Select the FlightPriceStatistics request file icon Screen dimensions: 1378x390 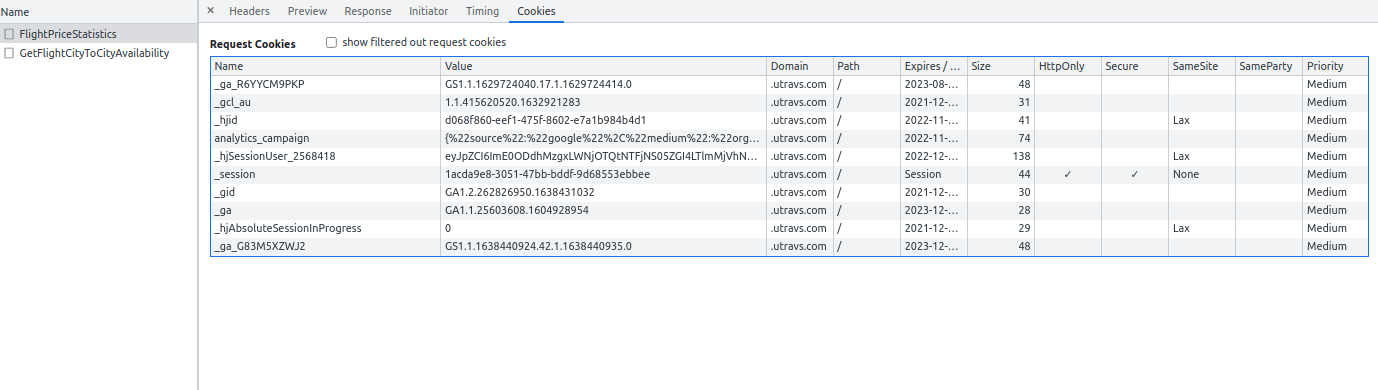click(x=9, y=34)
